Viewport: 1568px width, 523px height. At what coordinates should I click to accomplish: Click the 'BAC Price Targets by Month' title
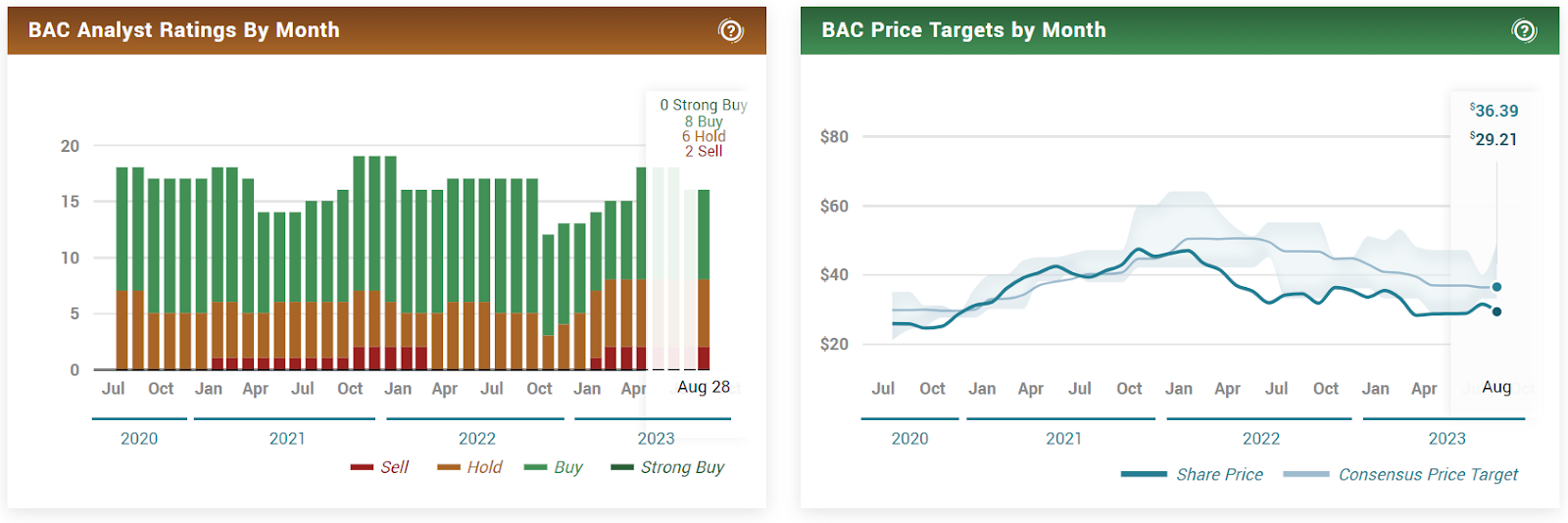coord(963,30)
